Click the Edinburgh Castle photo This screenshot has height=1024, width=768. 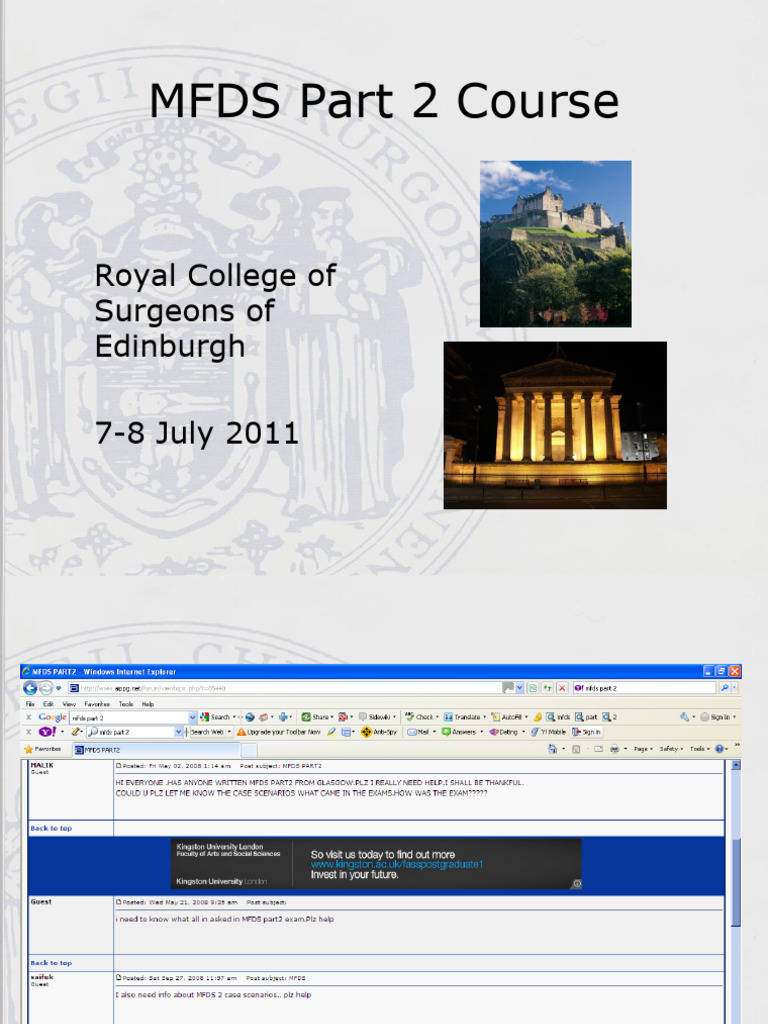[556, 244]
